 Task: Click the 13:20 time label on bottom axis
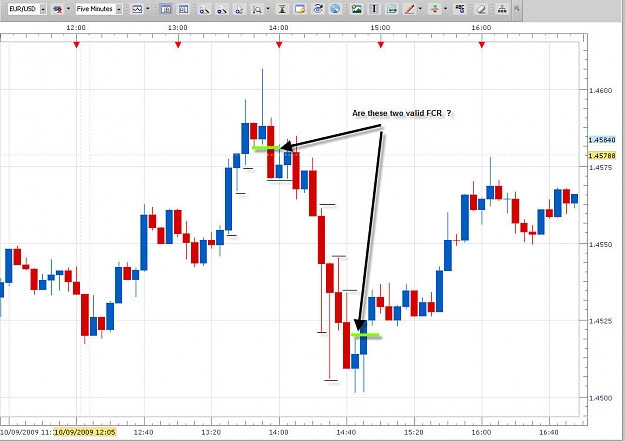[211, 432]
